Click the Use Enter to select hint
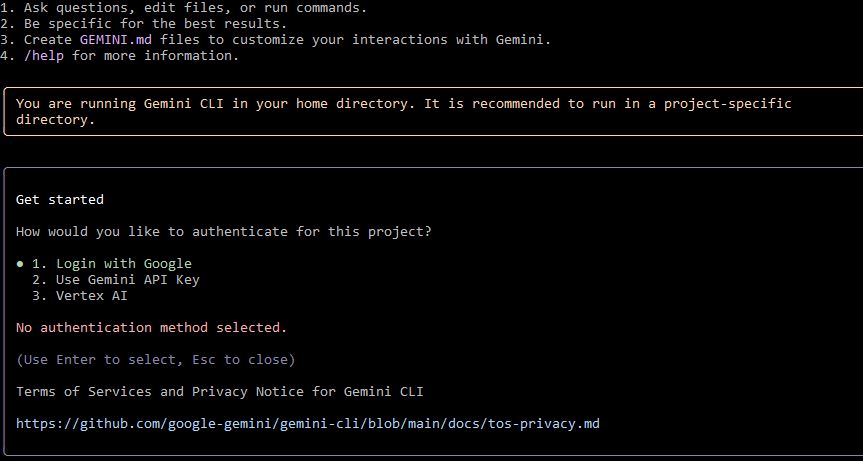The height and width of the screenshot is (461, 863). tap(108, 359)
